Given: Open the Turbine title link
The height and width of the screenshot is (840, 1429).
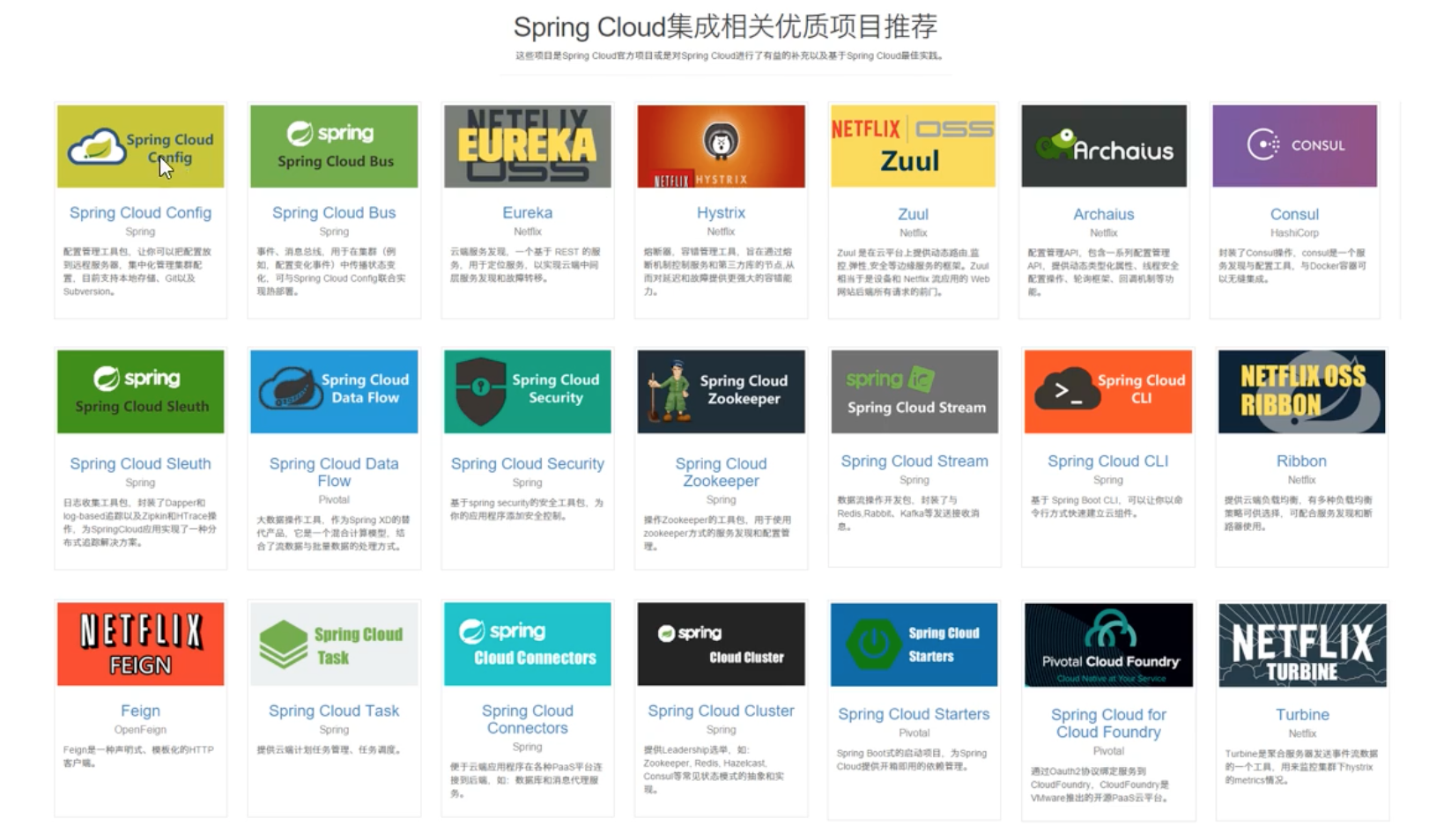Looking at the screenshot, I should 1302,715.
